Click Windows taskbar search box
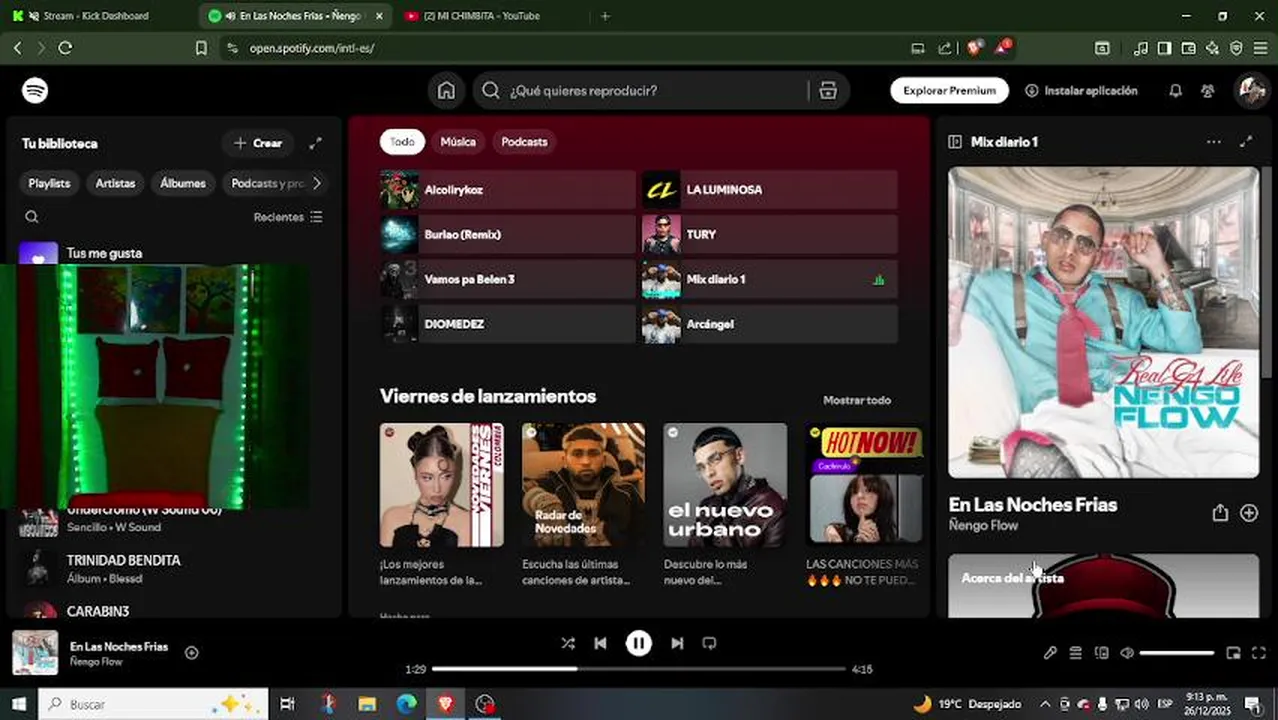This screenshot has width=1278, height=720. (154, 704)
